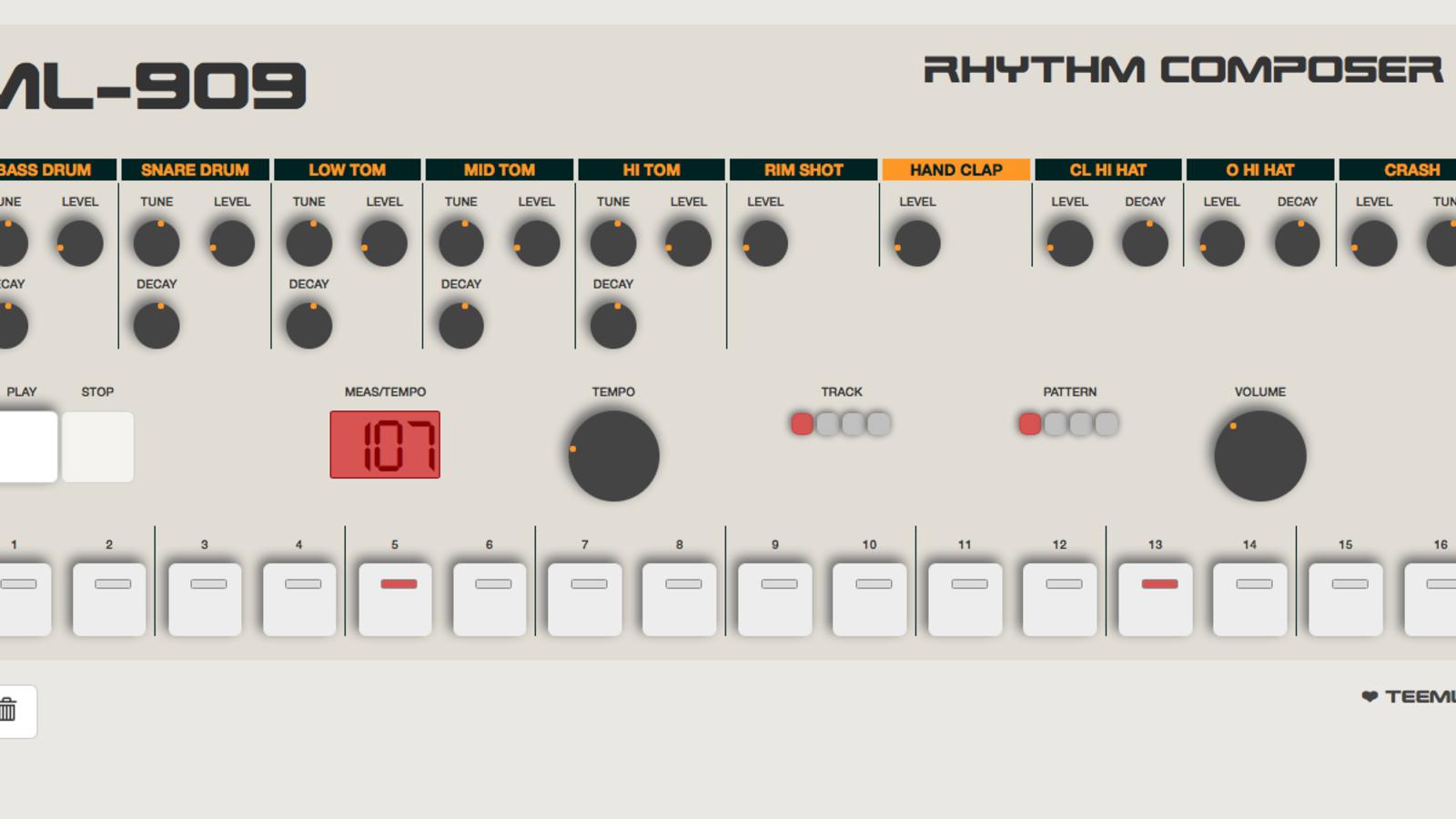Select the CL HI HAT instrument tab
Screen dimensions: 1456x819
point(1108,169)
